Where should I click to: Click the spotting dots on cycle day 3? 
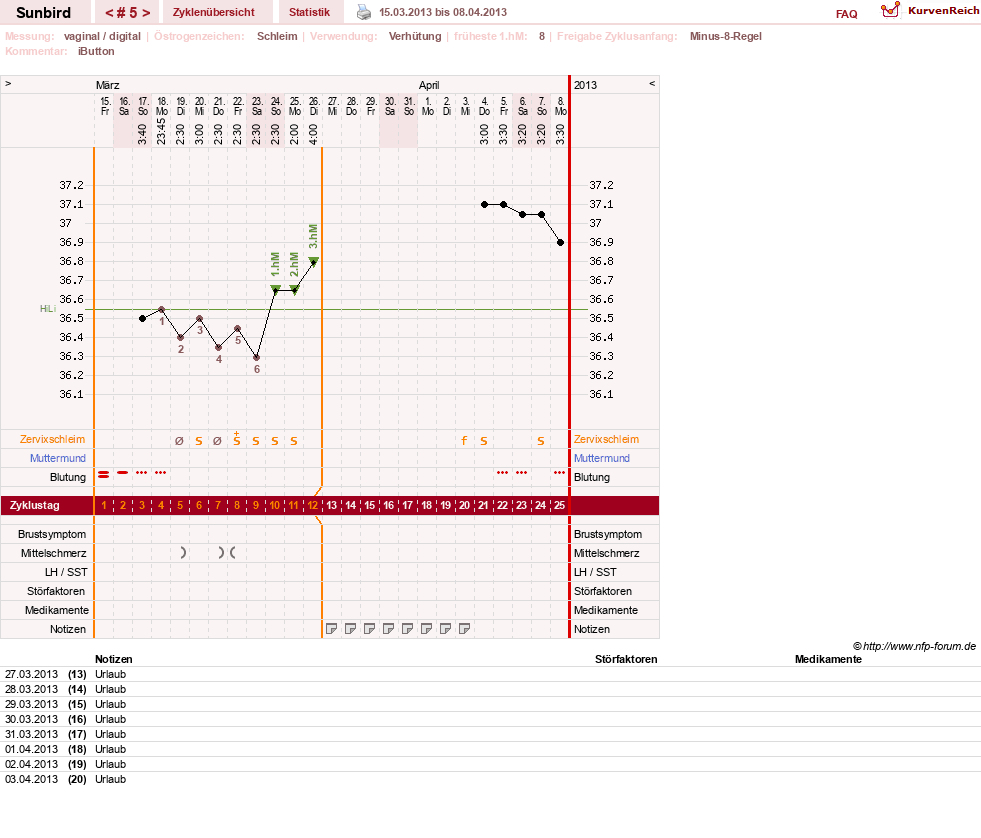coord(141,473)
